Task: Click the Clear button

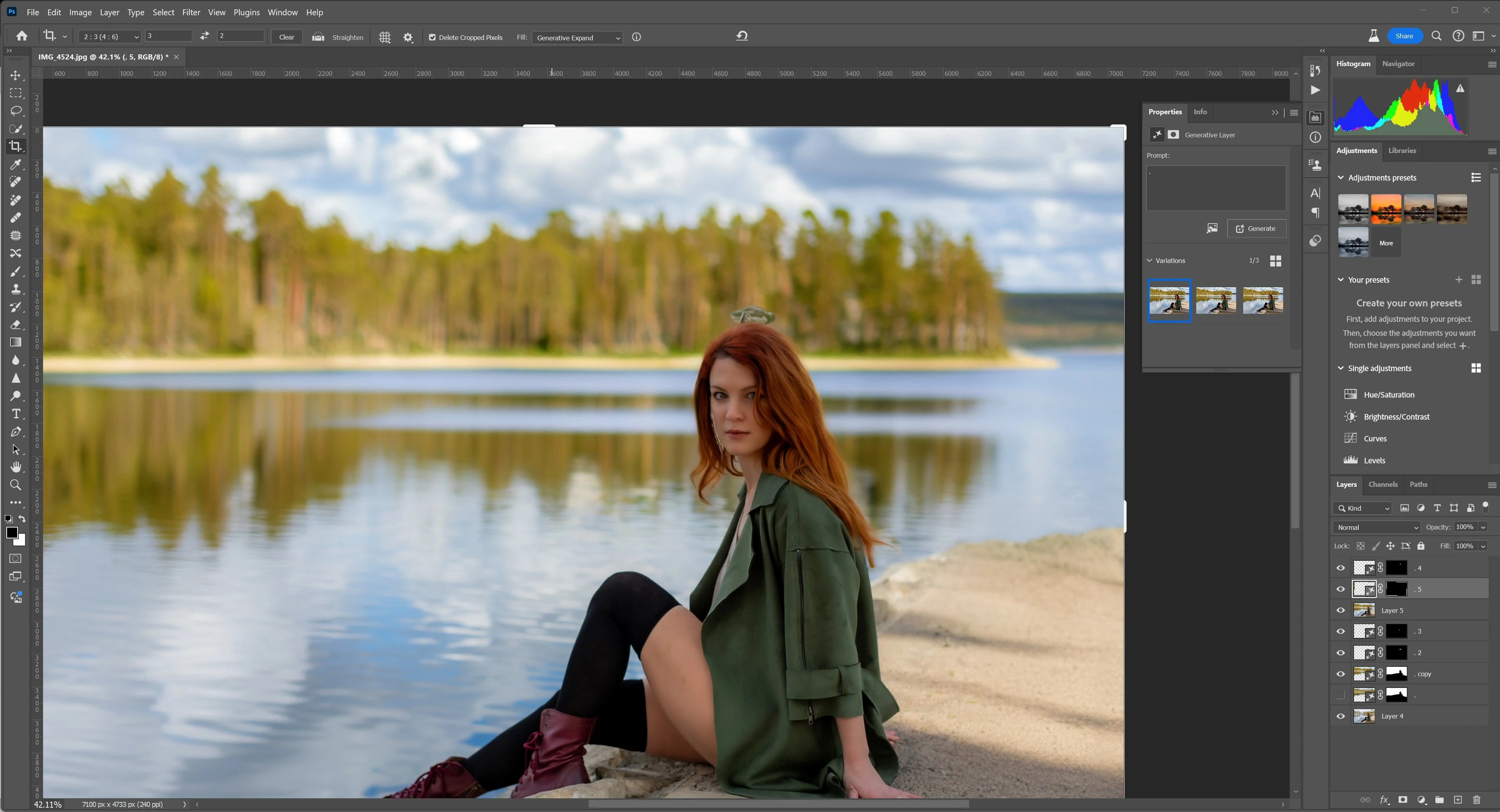Action: 287,37
